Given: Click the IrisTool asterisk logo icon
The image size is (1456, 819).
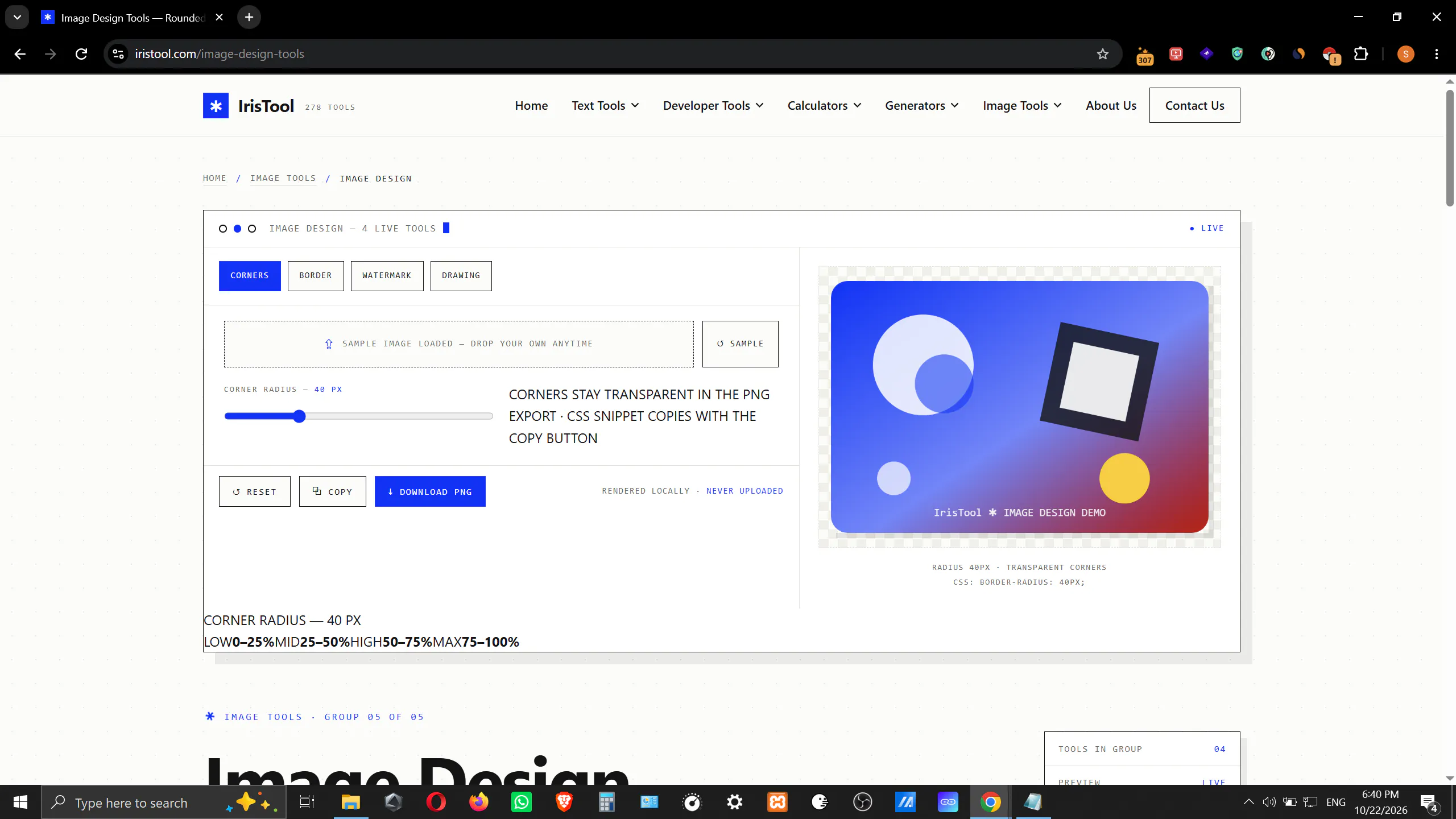Looking at the screenshot, I should (216, 105).
